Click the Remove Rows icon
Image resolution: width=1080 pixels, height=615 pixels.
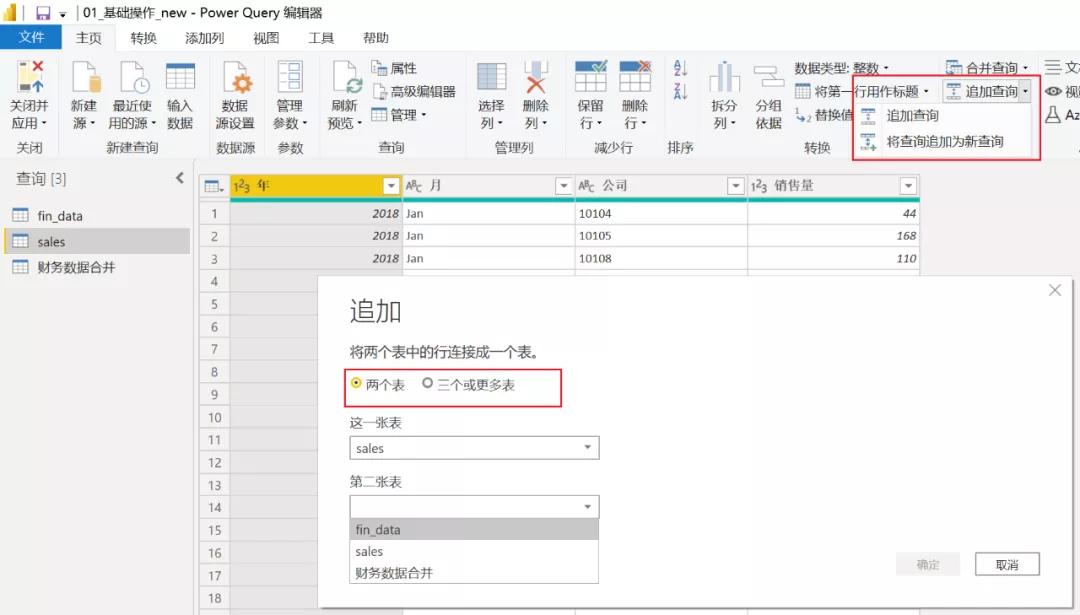[x=635, y=76]
